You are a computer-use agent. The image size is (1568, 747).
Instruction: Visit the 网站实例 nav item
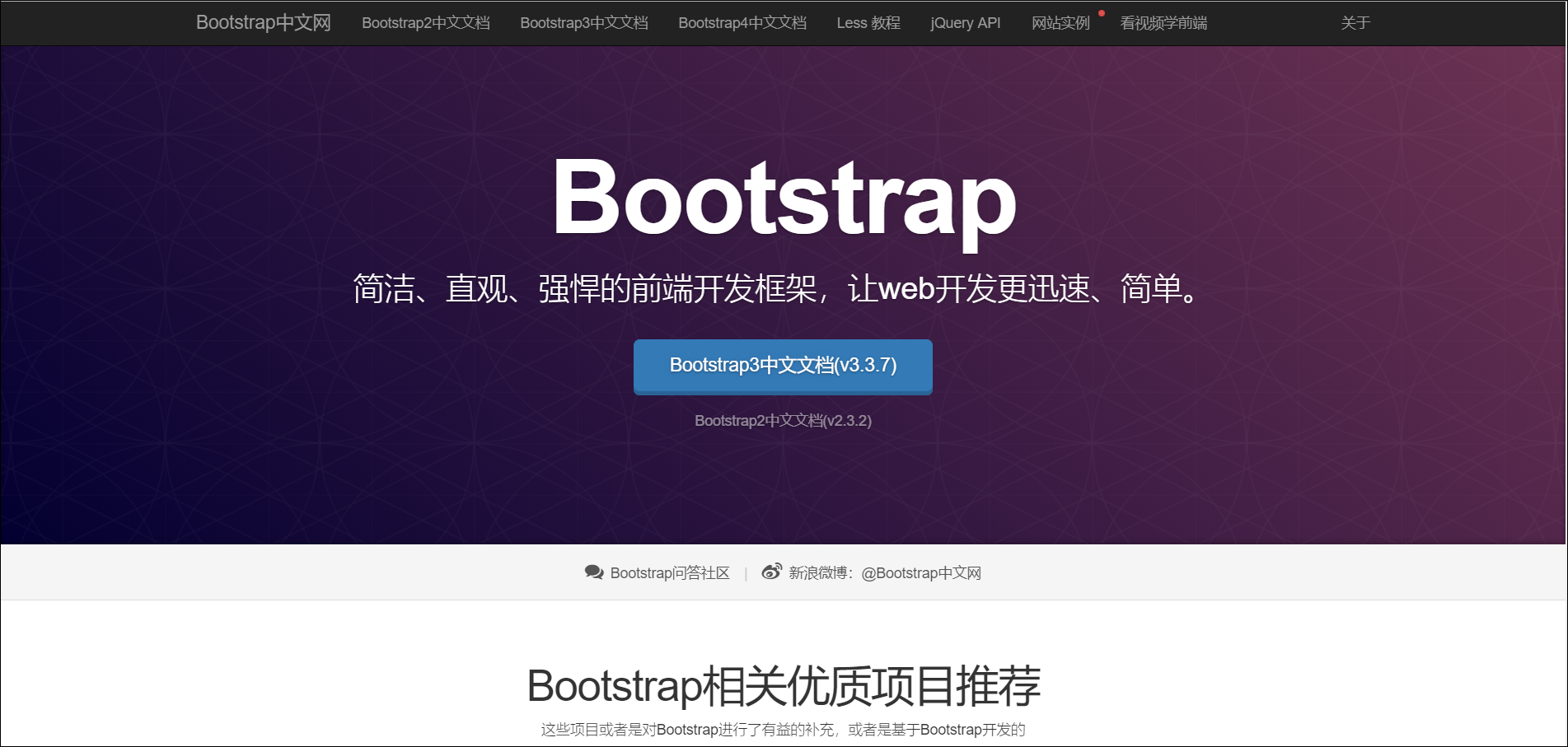coord(1060,23)
